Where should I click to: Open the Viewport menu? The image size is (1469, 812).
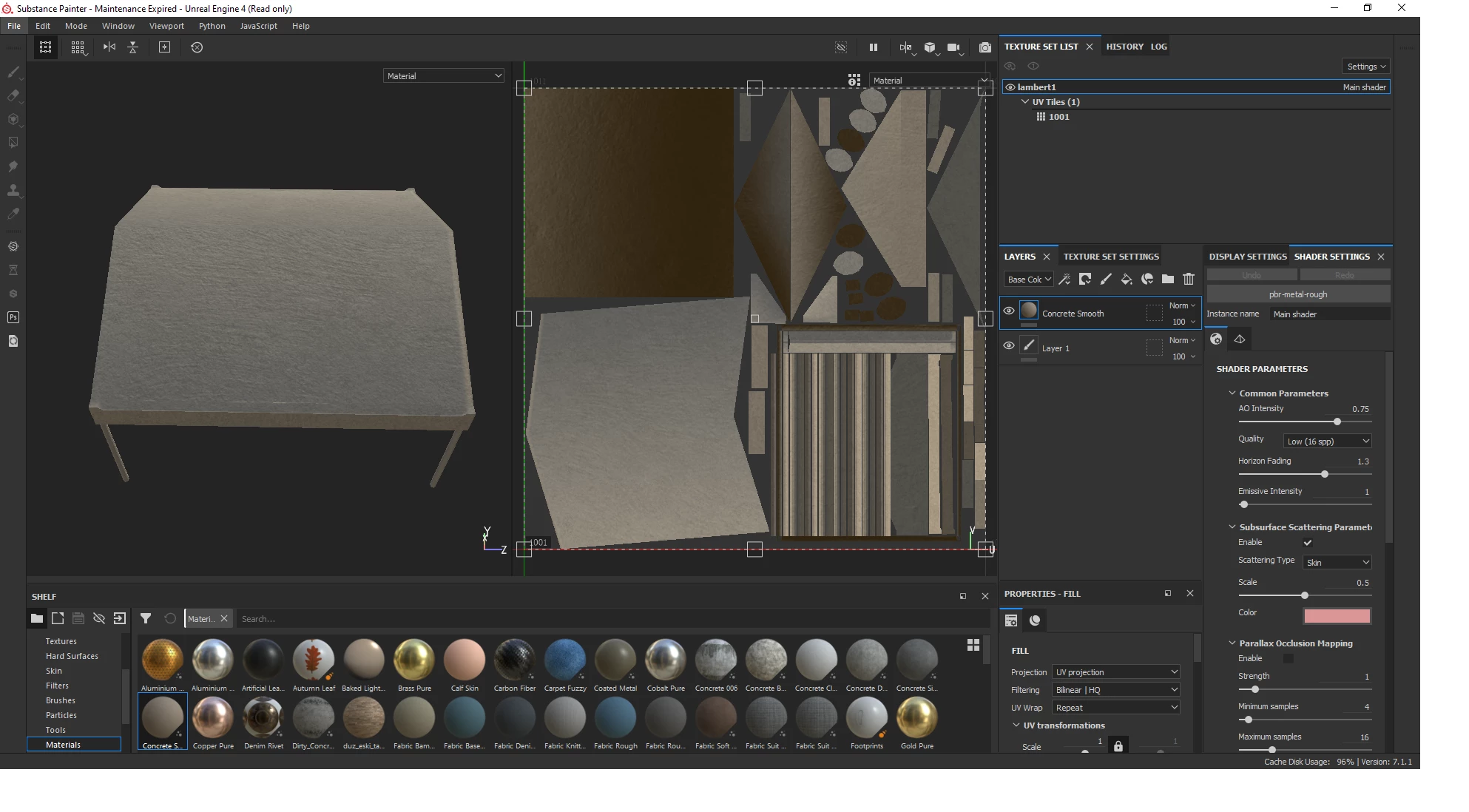166,26
